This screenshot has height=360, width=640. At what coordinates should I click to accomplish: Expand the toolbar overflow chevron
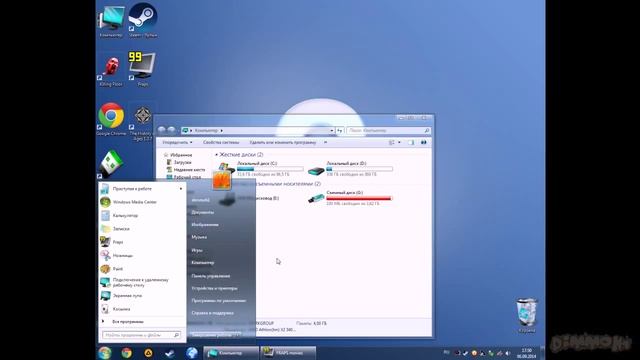pyautogui.click(x=325, y=142)
